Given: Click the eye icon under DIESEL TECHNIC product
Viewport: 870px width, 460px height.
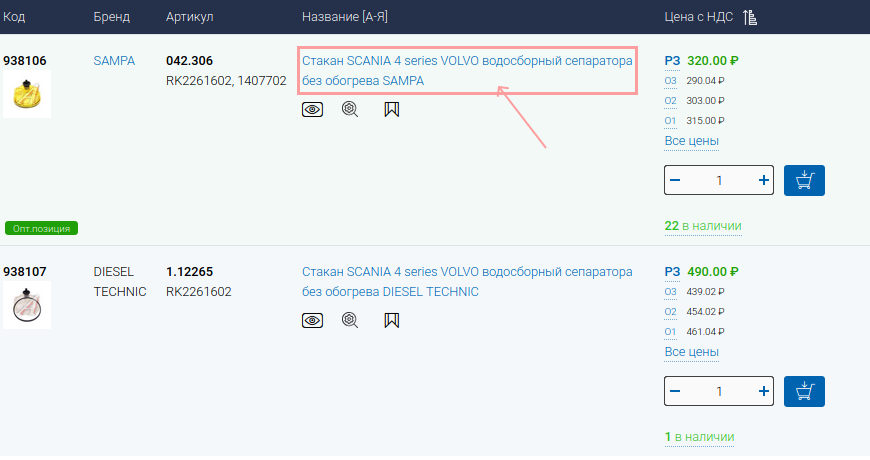Looking at the screenshot, I should pos(312,320).
